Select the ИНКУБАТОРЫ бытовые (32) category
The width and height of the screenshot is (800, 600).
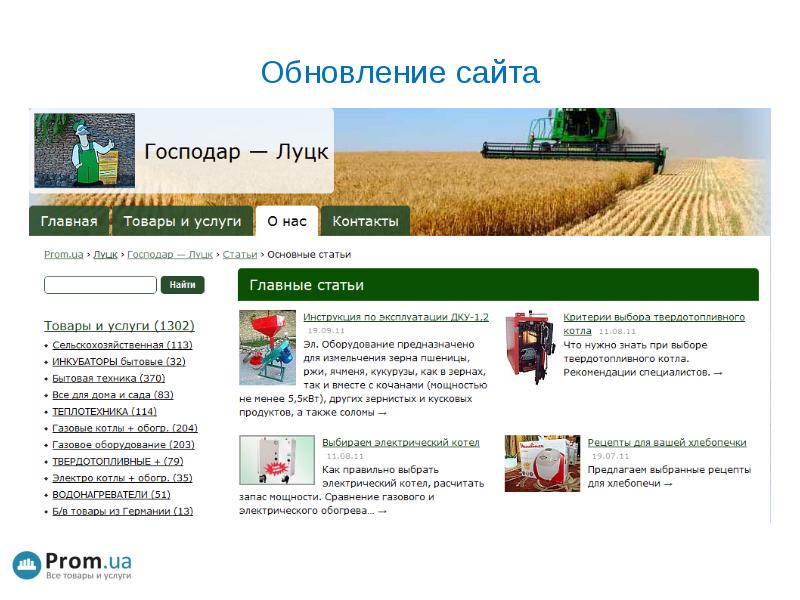coord(118,362)
